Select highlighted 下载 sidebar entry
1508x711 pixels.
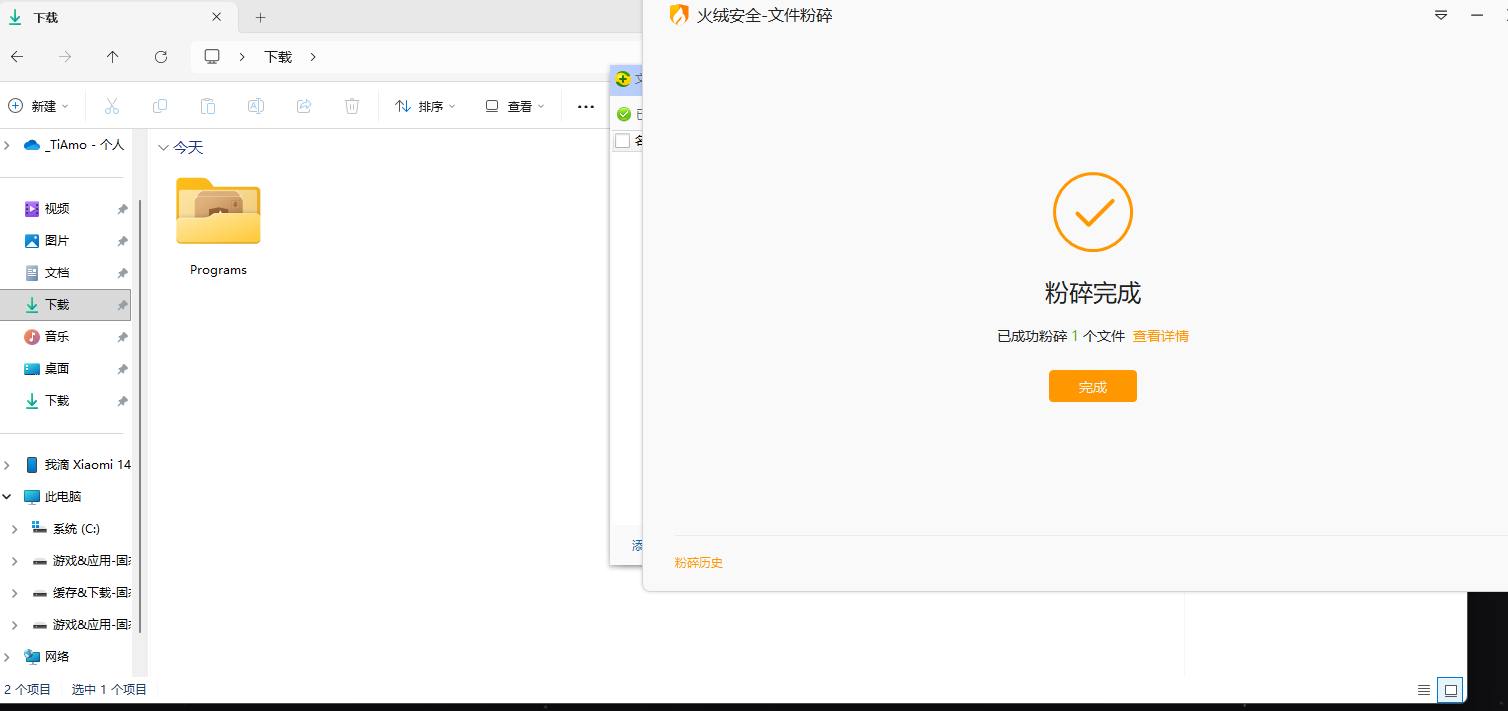tap(66, 305)
